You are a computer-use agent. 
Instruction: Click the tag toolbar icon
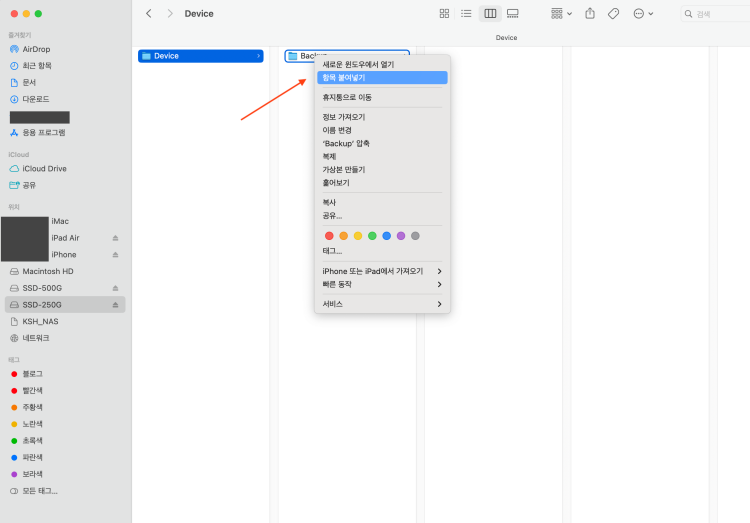click(614, 13)
